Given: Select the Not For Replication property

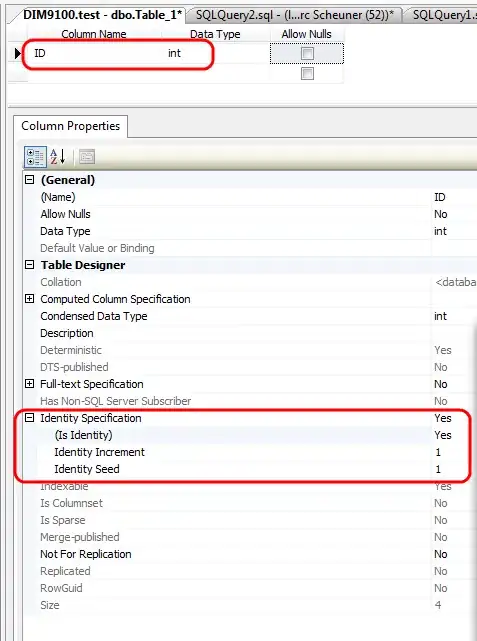Looking at the screenshot, I should [x=86, y=554].
